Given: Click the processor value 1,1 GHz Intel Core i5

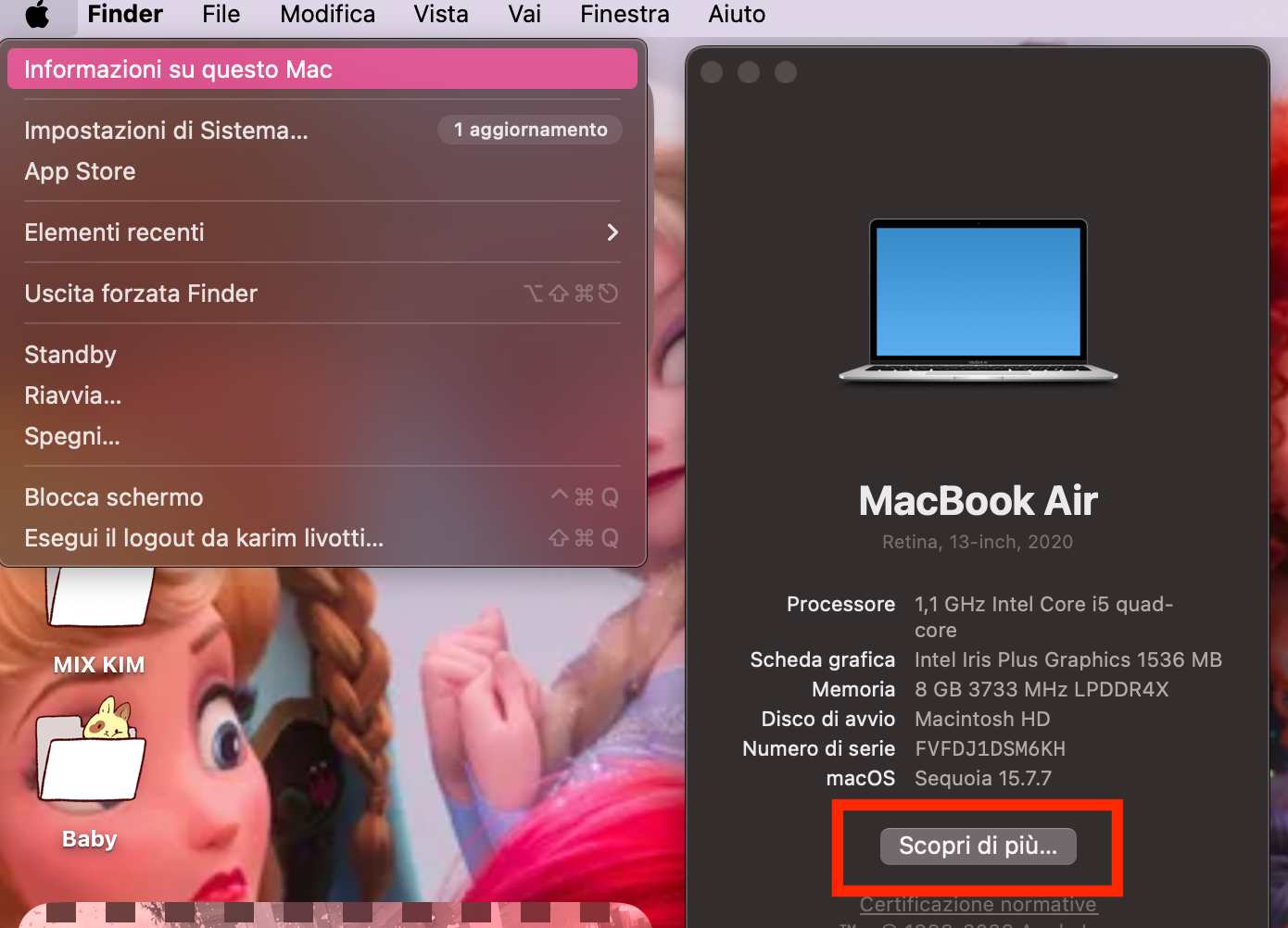Looking at the screenshot, I should (1044, 617).
